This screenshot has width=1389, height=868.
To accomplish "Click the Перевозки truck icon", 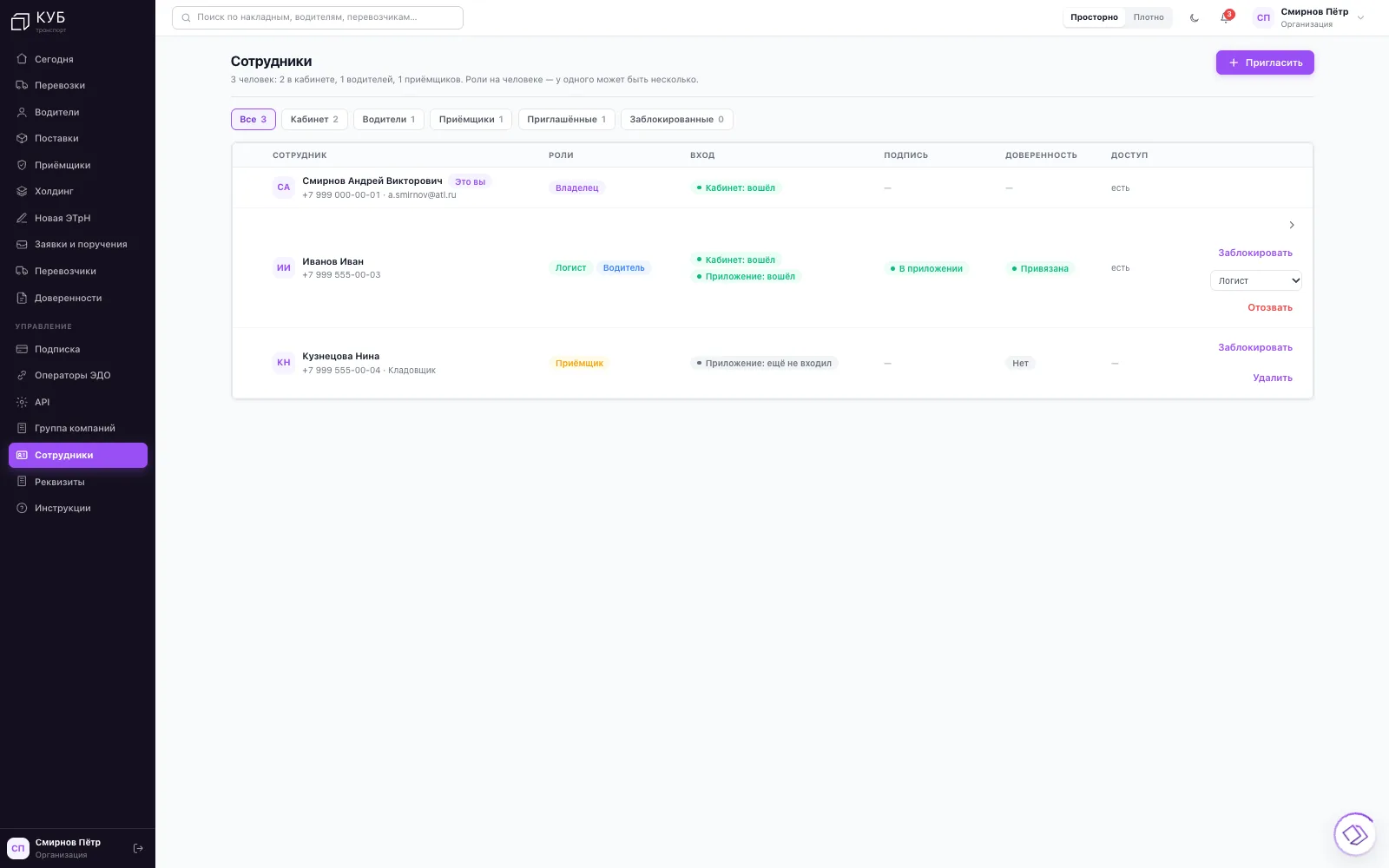I will pyautogui.click(x=22, y=85).
